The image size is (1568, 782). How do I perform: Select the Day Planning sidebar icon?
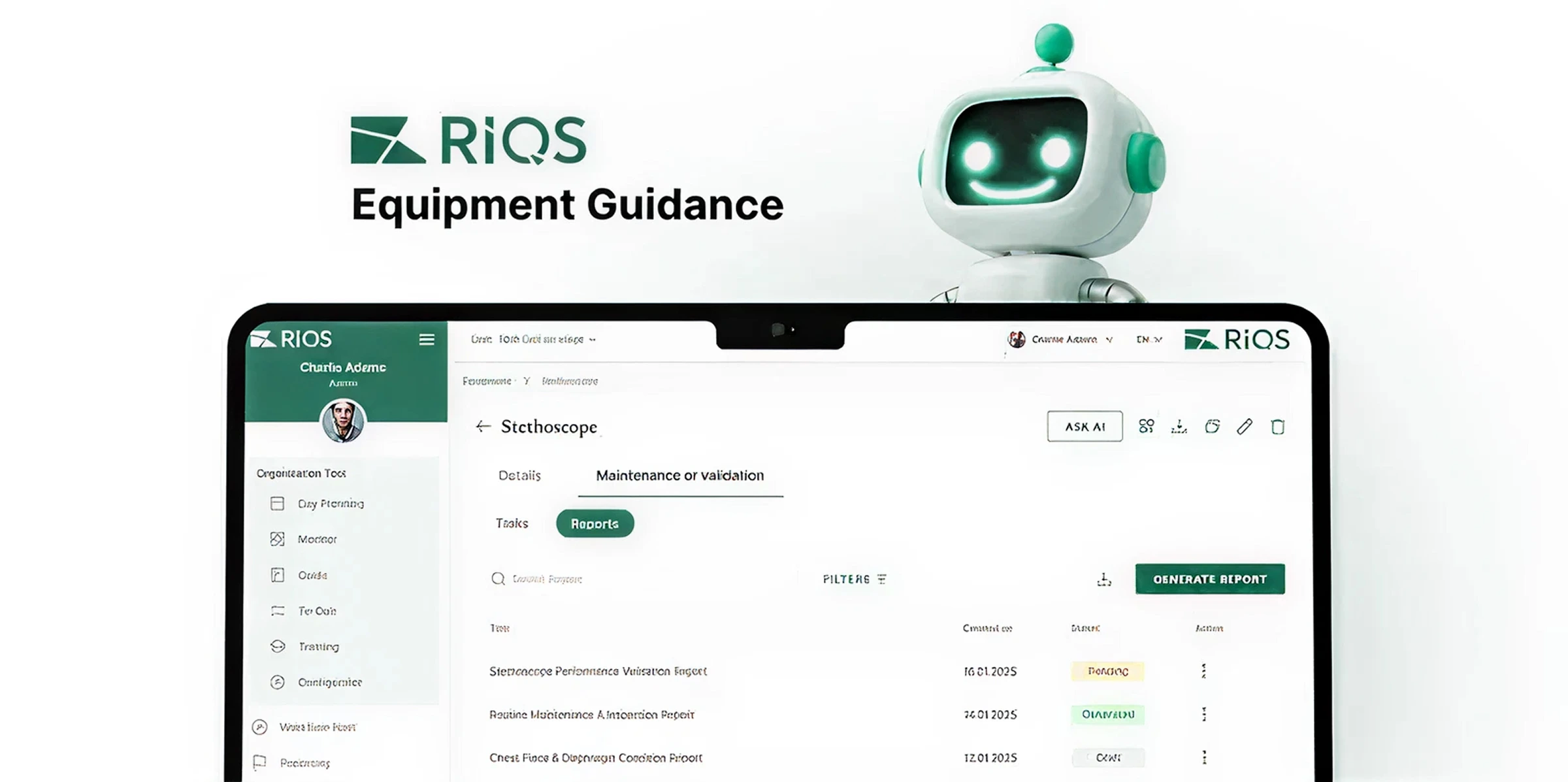click(277, 504)
